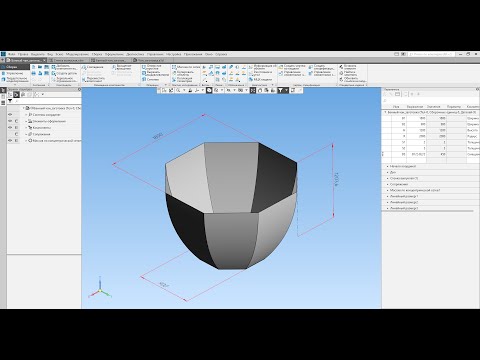
Task: Select the Add Component tool icon
Action: 54,67
